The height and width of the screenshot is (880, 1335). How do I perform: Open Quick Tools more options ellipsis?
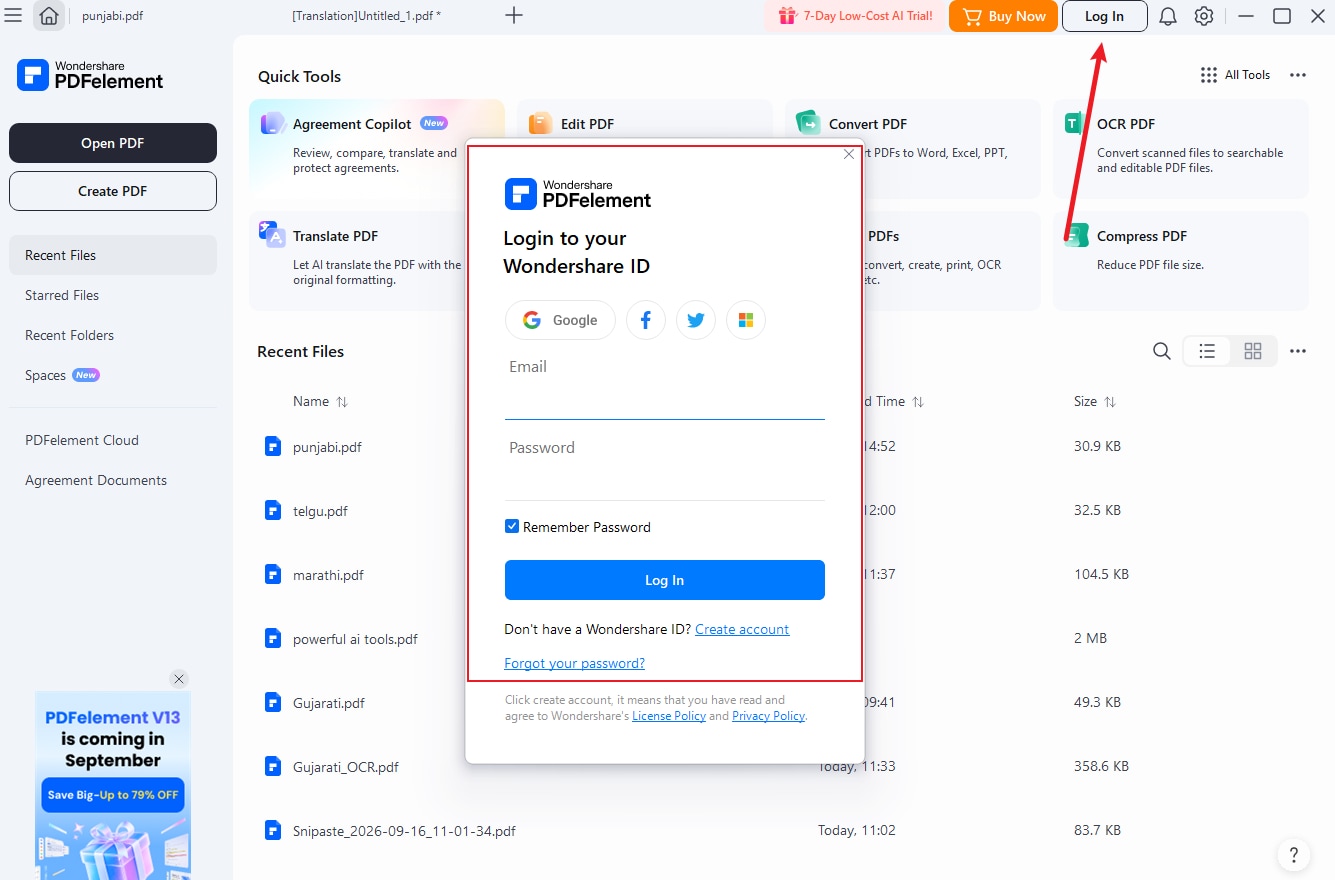click(1298, 75)
